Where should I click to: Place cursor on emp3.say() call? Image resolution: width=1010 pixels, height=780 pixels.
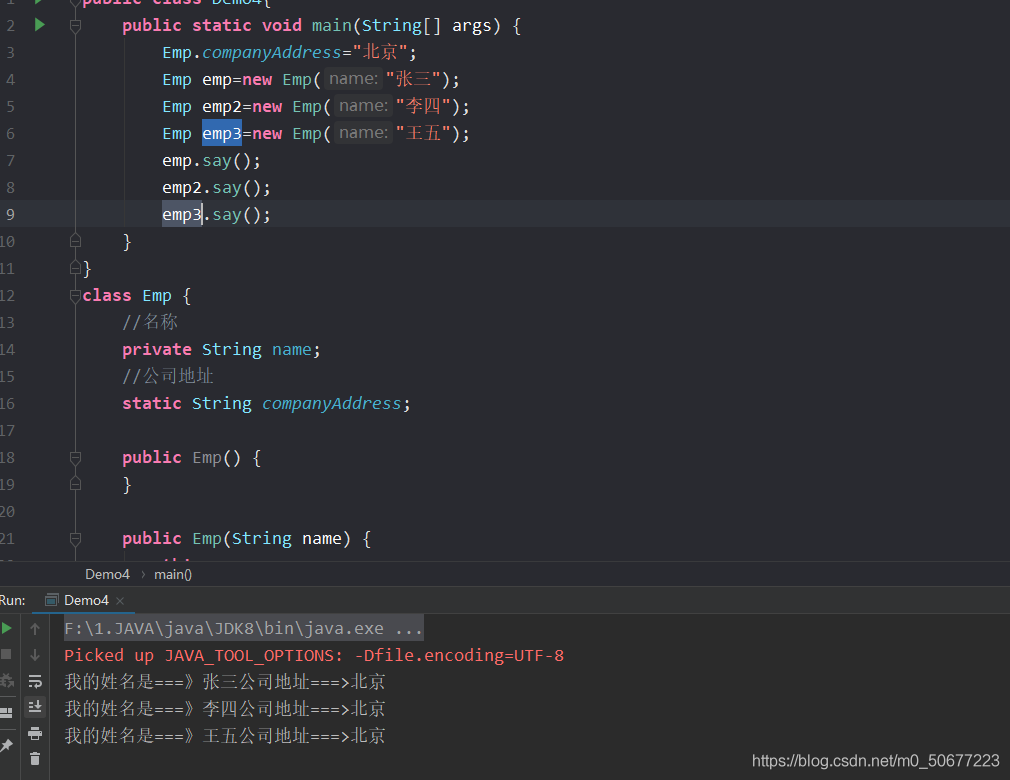[216, 214]
